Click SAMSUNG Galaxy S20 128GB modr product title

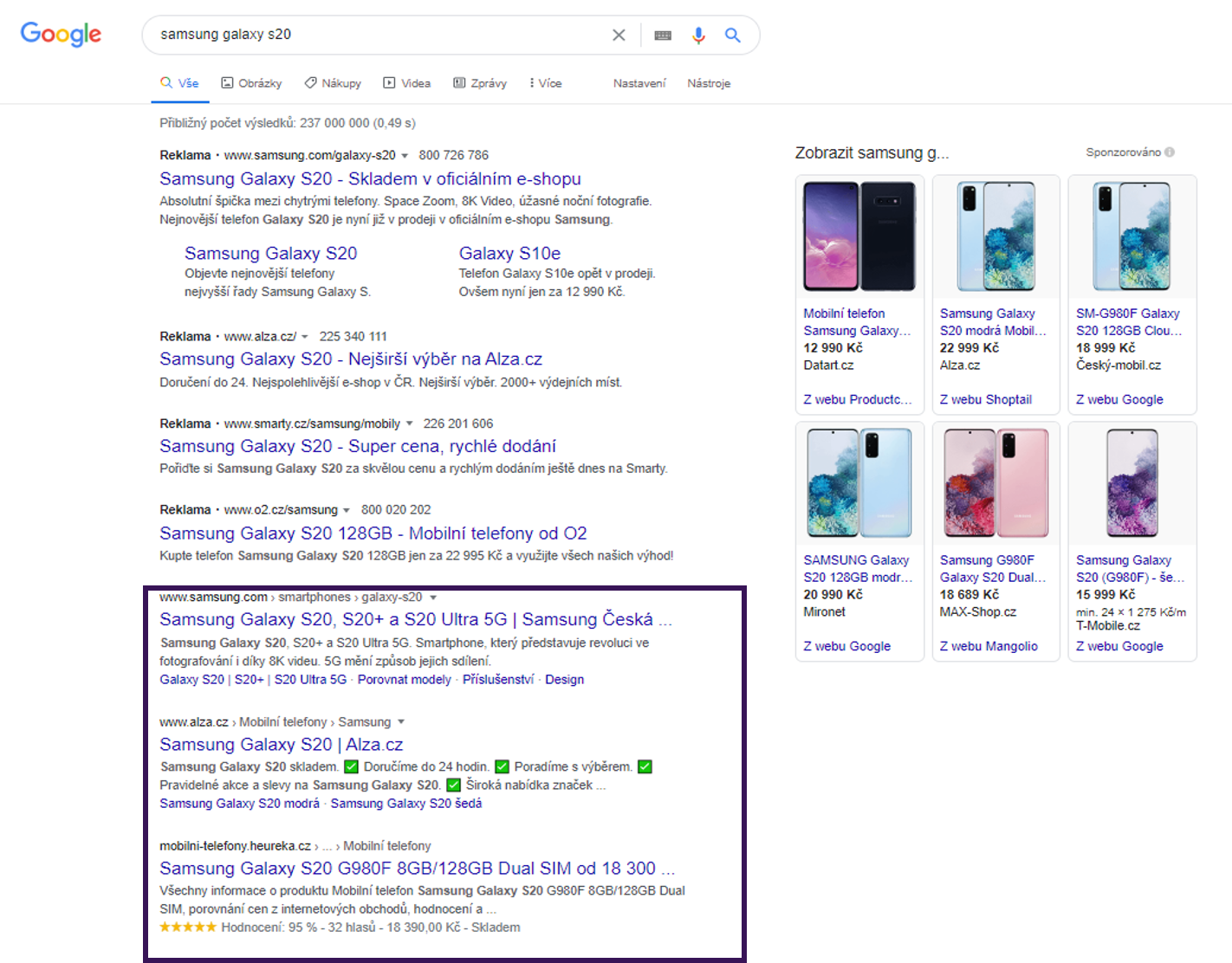click(858, 569)
